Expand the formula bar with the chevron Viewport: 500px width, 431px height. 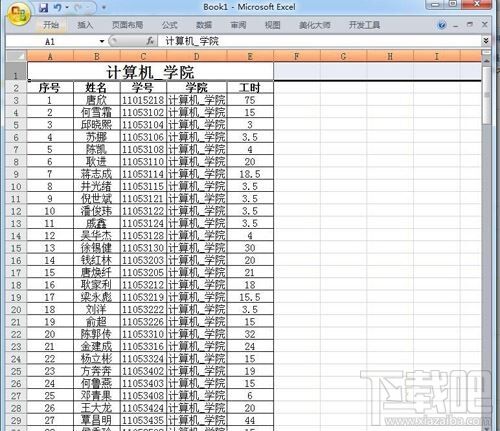[x=486, y=41]
